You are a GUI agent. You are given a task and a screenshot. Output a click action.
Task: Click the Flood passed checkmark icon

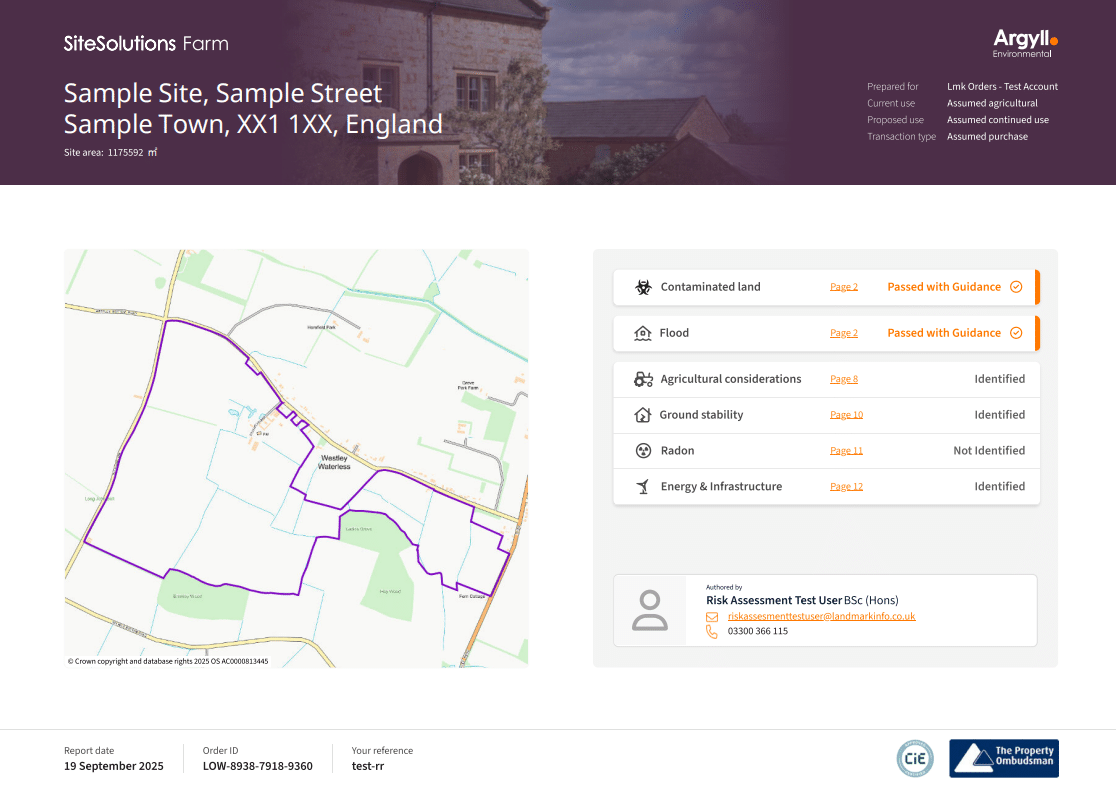tap(1016, 333)
